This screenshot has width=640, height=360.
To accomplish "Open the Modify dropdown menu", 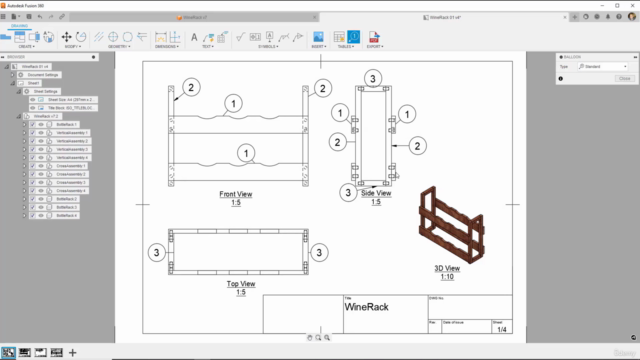I will click(x=73, y=47).
